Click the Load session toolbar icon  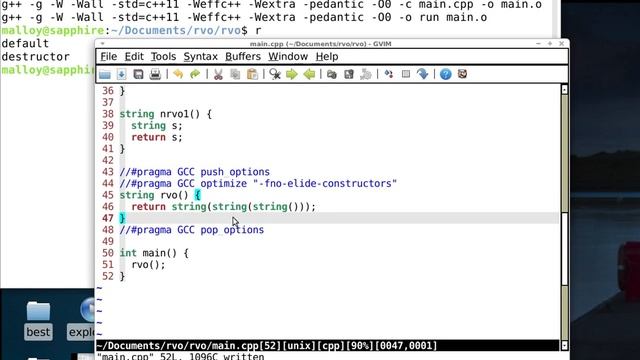click(x=331, y=74)
